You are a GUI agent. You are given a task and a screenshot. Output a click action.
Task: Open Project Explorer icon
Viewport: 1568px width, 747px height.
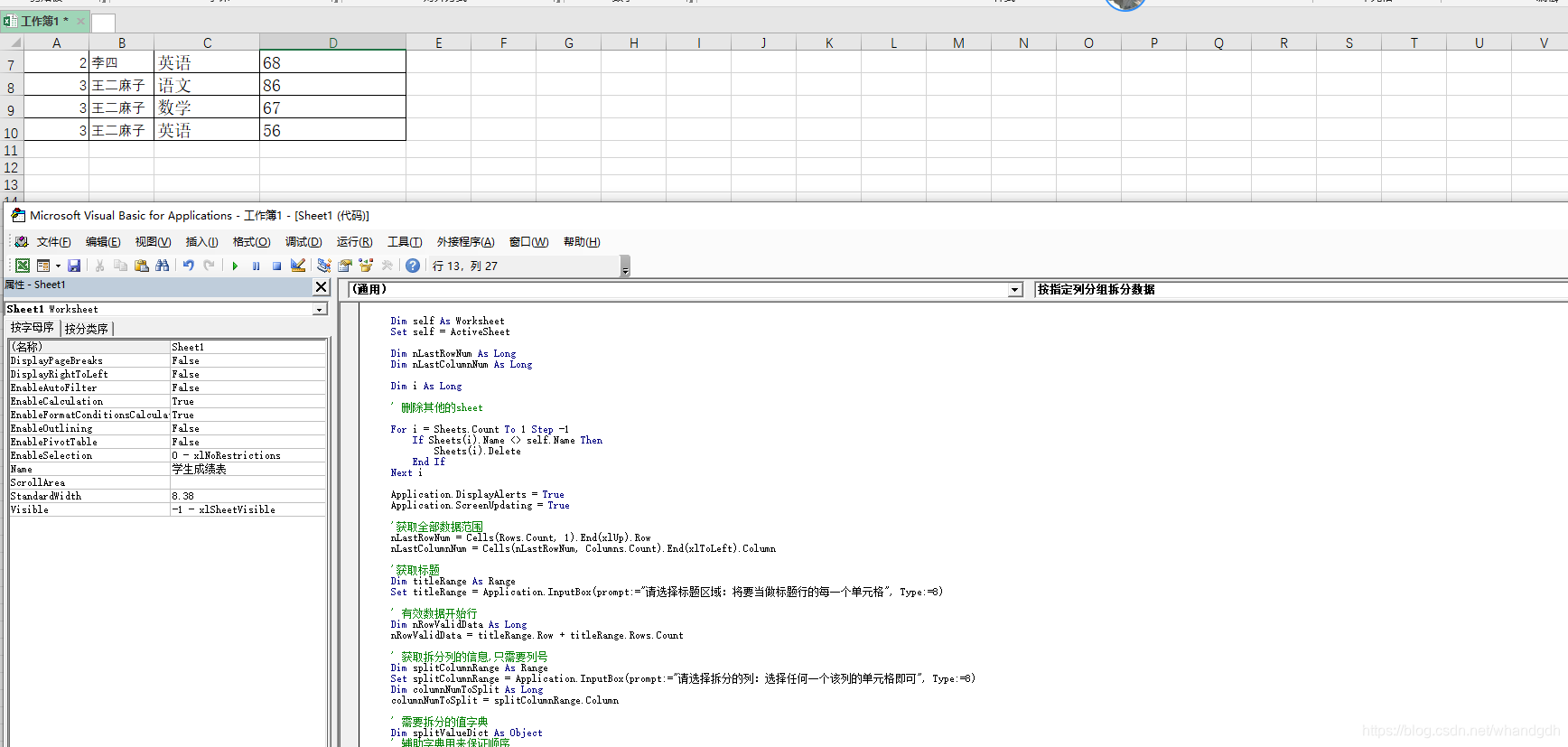coord(323,266)
